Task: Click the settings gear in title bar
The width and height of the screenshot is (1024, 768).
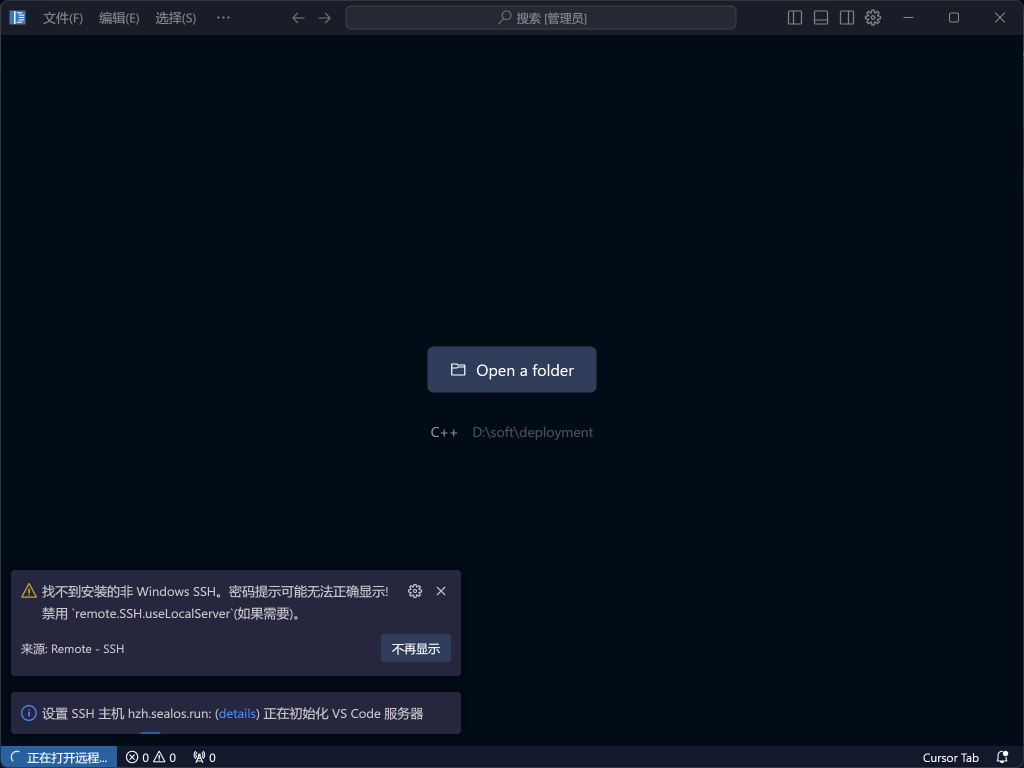Action: pos(872,17)
